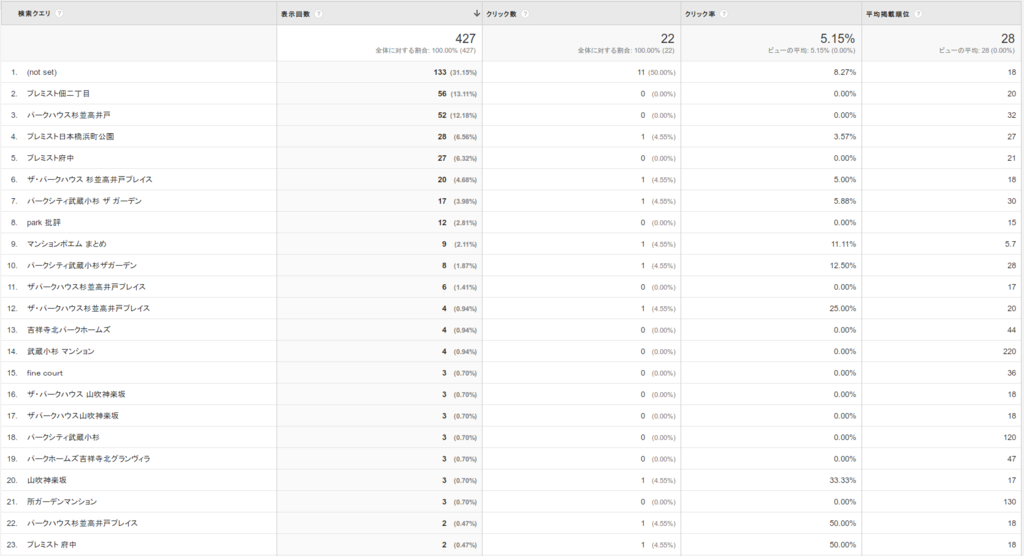Toggle the descending sort arrow in 表示回数 column
The image size is (1024, 556).
477,13
